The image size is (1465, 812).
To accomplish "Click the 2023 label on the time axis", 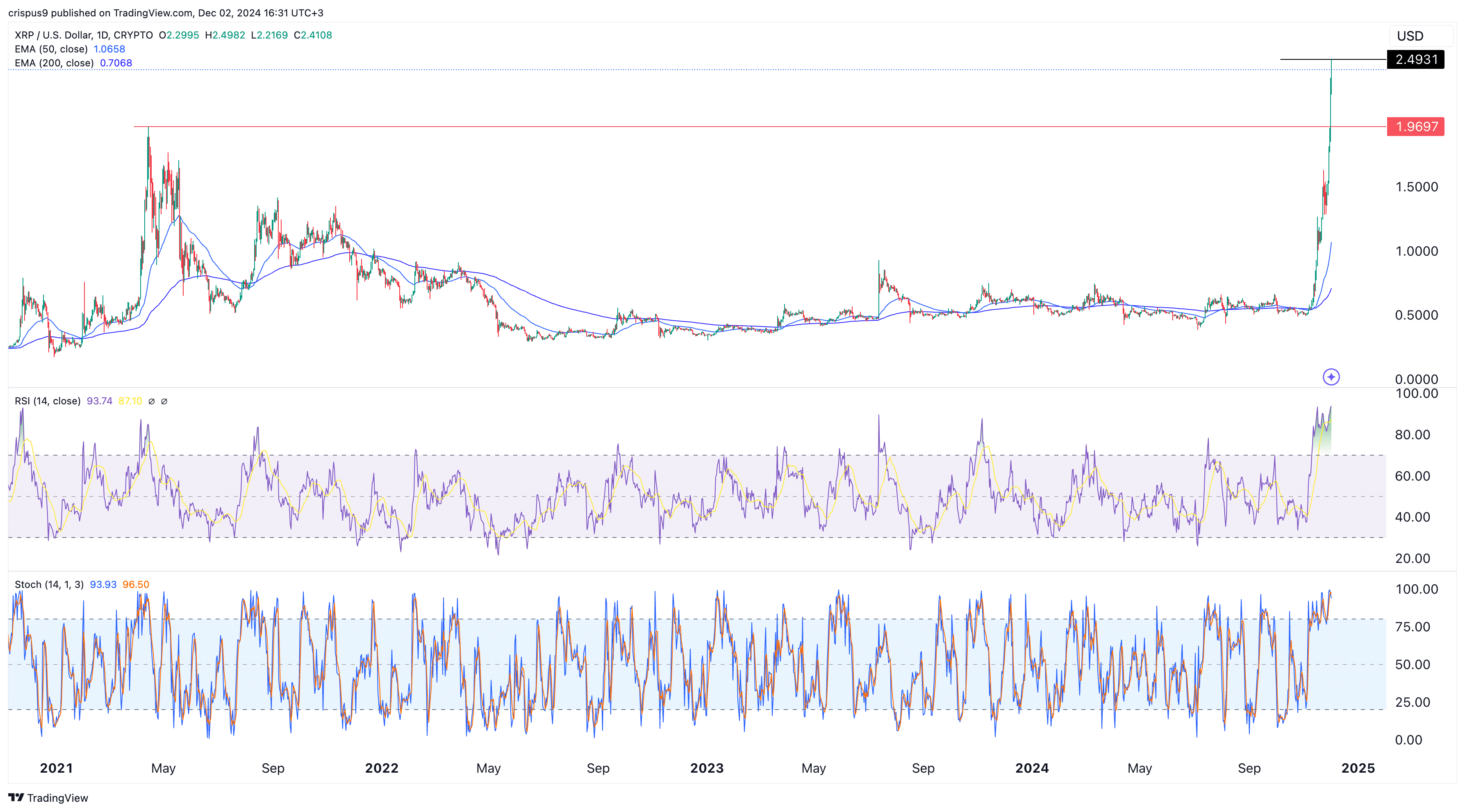I will (x=707, y=768).
